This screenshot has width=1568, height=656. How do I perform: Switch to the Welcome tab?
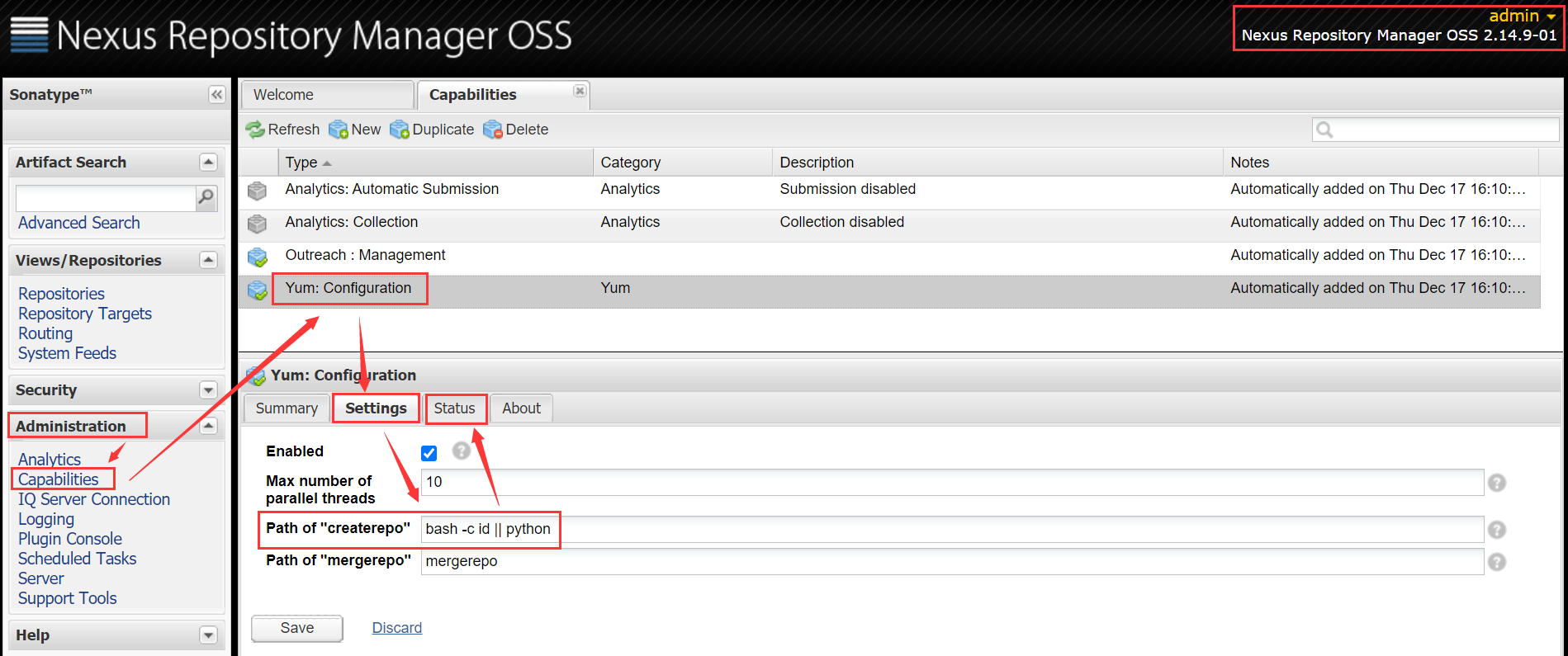point(327,95)
